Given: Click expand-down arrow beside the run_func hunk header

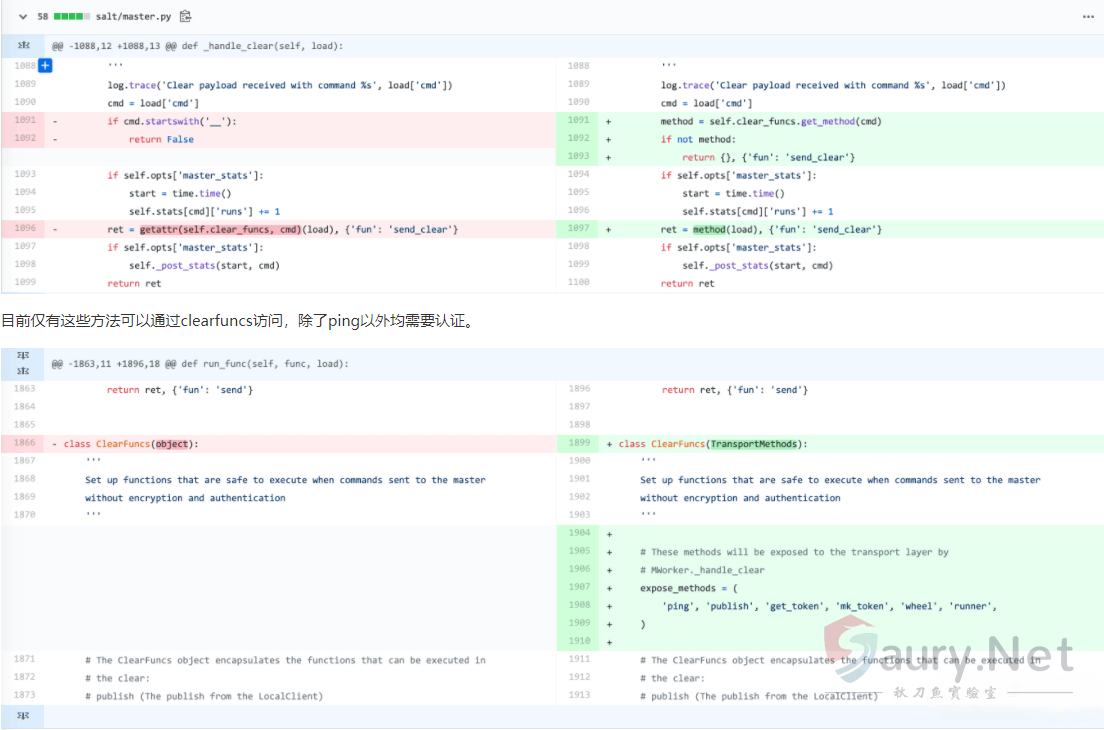Looking at the screenshot, I should (x=24, y=371).
